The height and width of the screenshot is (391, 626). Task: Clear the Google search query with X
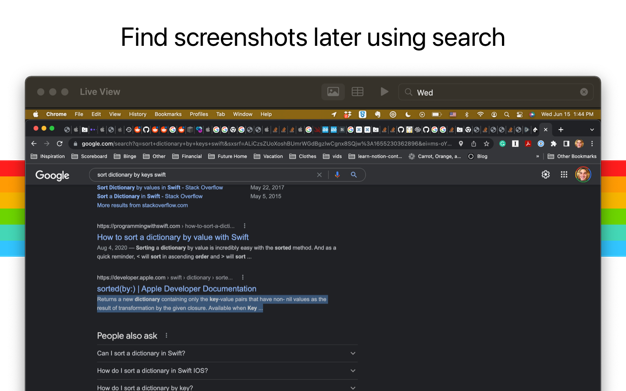(319, 175)
